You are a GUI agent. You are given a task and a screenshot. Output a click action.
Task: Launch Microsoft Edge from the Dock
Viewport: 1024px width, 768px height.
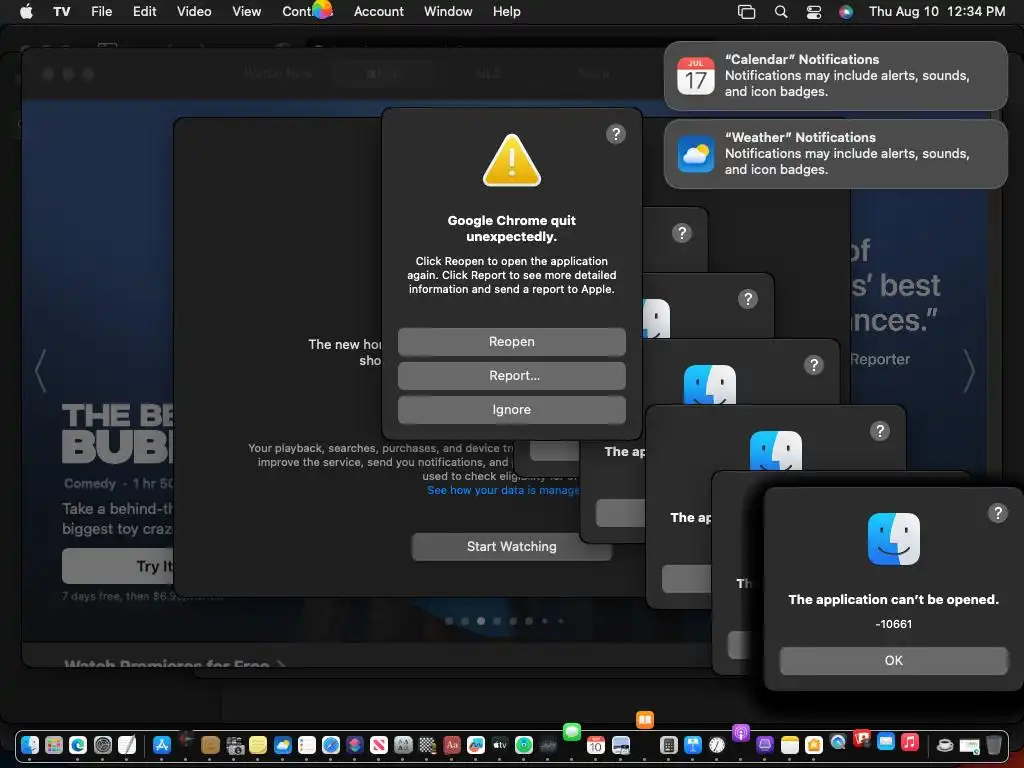coord(78,745)
